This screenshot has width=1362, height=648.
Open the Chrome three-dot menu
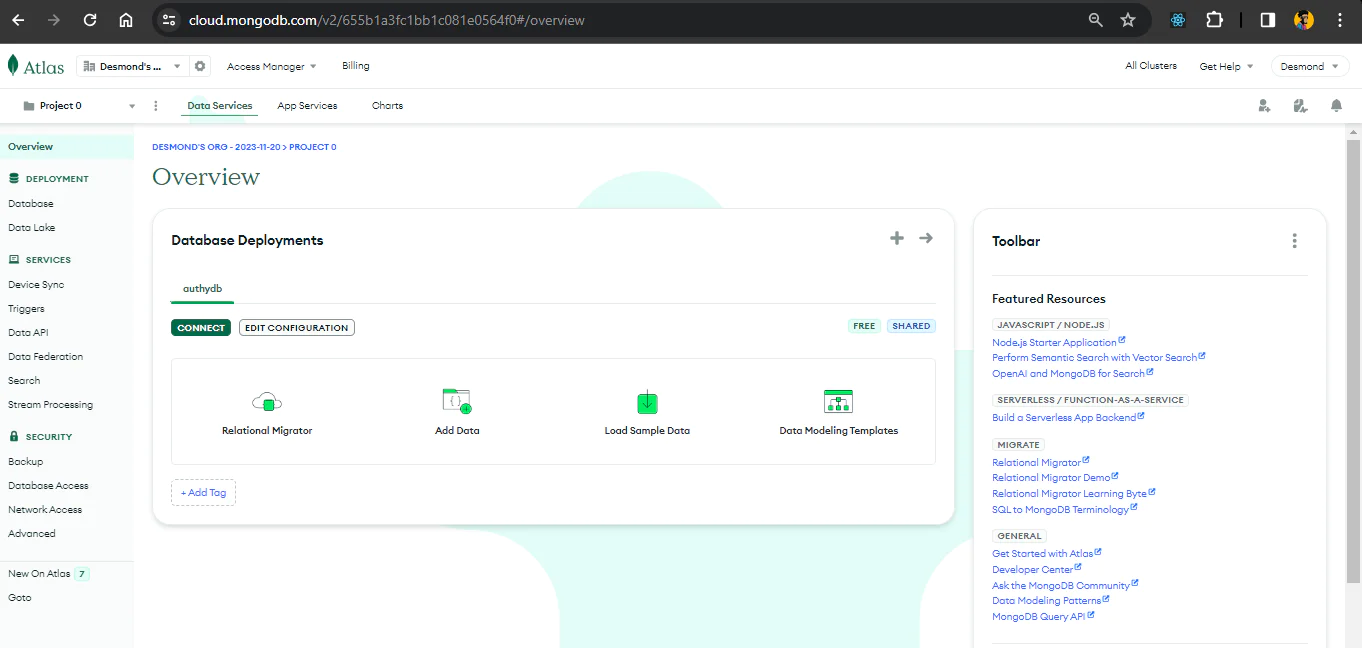click(x=1340, y=20)
